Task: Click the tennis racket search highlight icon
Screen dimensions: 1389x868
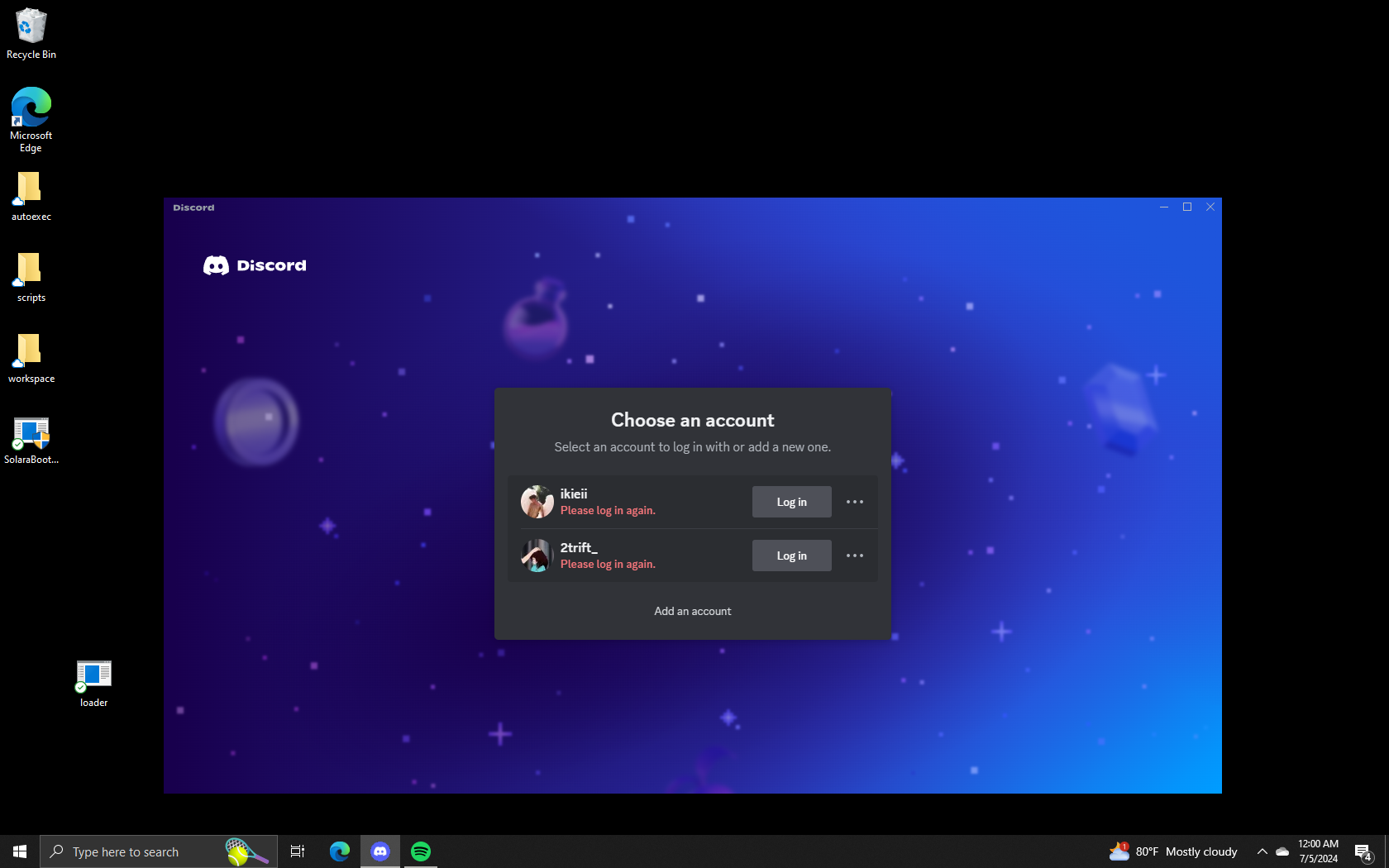Action: [x=246, y=851]
